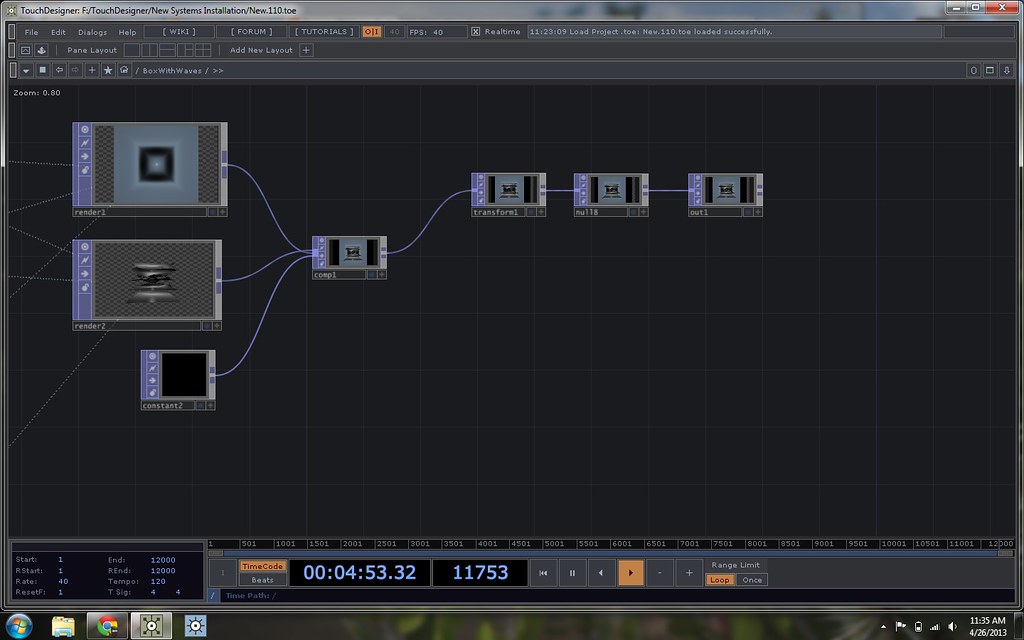
Task: Open the Chrome browser from taskbar
Action: click(107, 626)
